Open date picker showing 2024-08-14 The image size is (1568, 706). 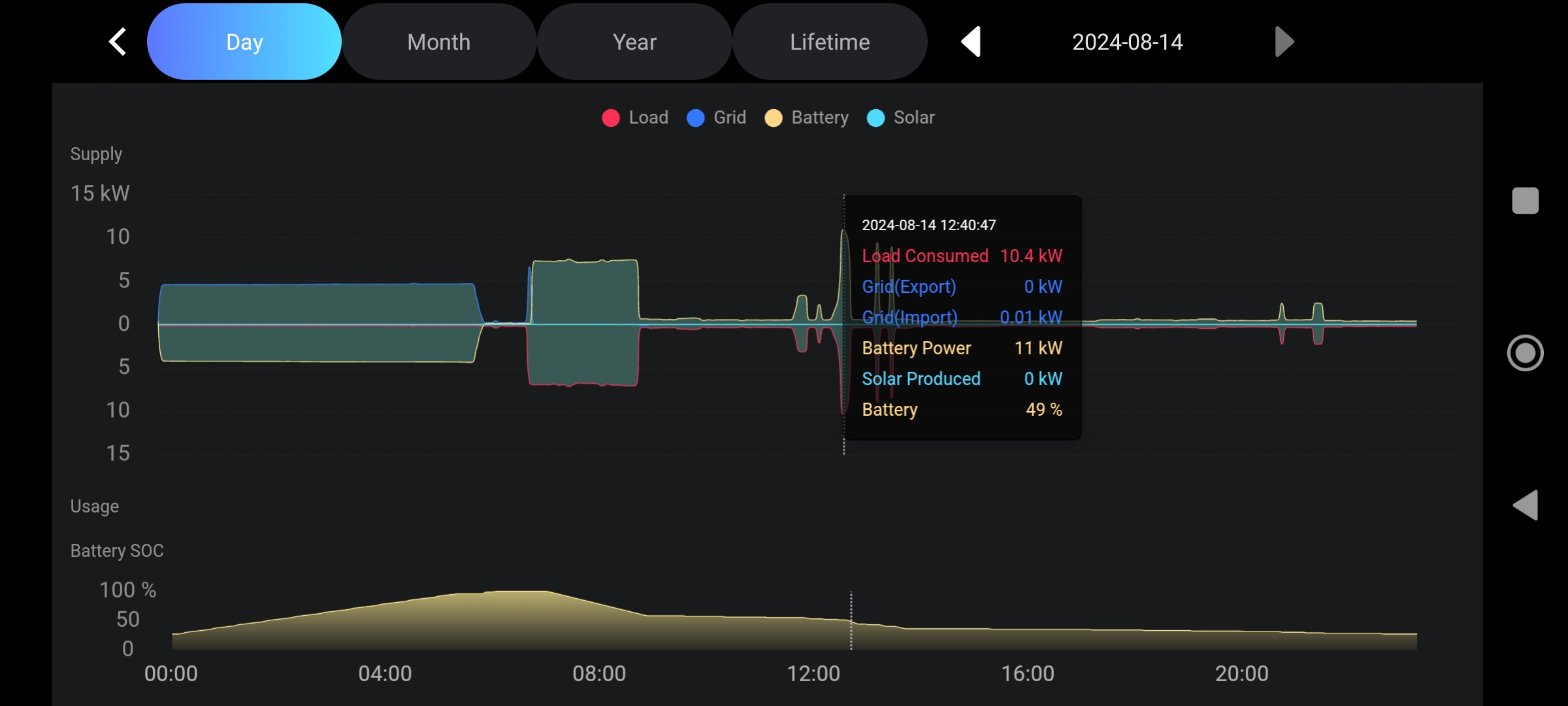[x=1127, y=42]
